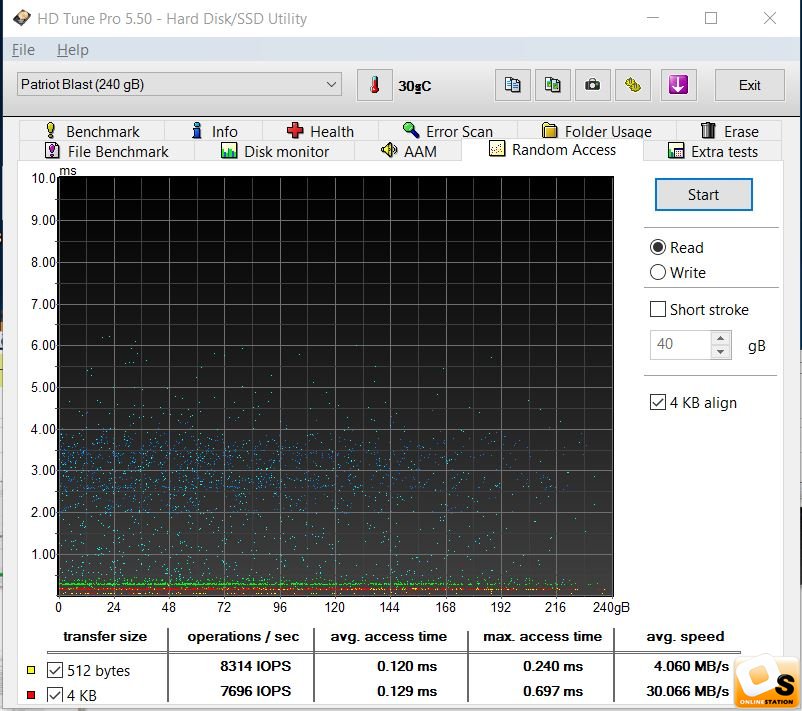
Task: Click the short stroke gB value field
Action: [x=680, y=345]
